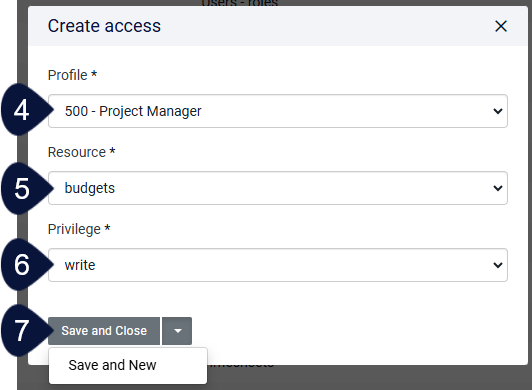Click the Create access dialog title
Screen dimensions: 532x390
tap(104, 26)
